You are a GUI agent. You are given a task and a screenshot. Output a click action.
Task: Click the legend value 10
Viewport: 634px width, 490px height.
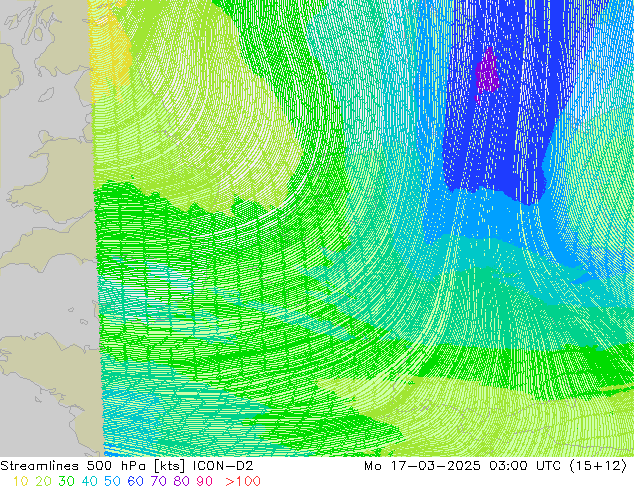[21, 482]
